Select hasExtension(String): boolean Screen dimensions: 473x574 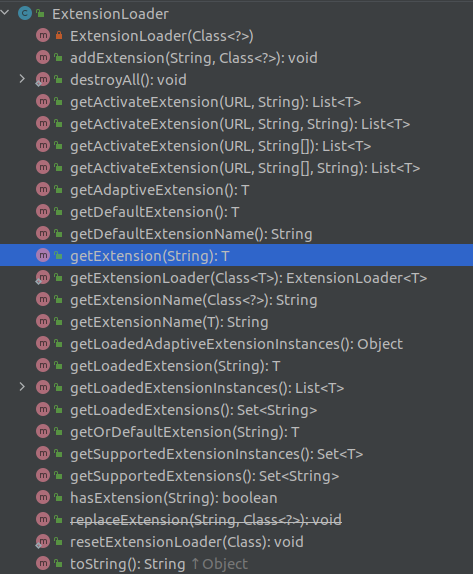pos(174,498)
